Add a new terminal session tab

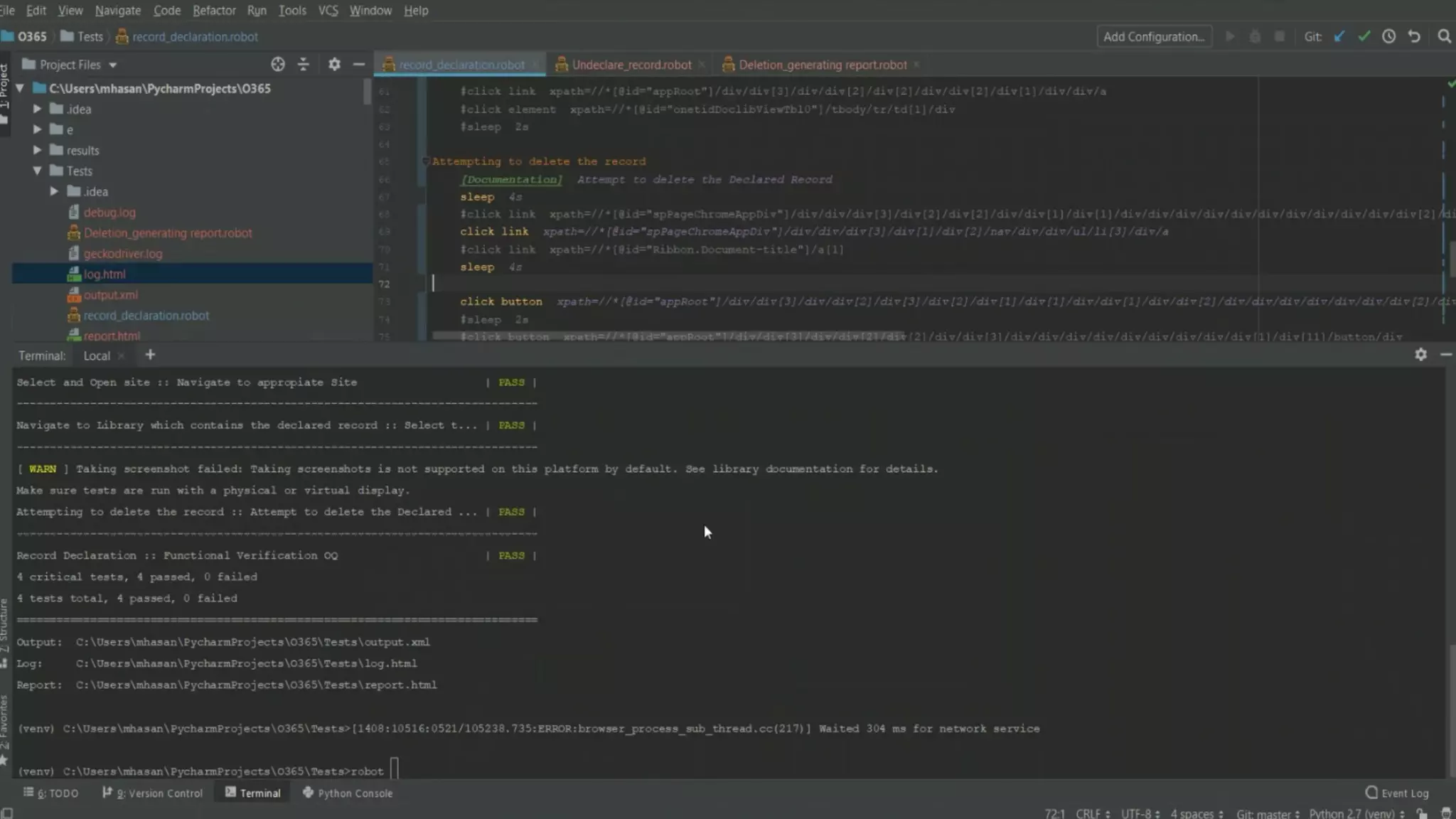tap(150, 355)
